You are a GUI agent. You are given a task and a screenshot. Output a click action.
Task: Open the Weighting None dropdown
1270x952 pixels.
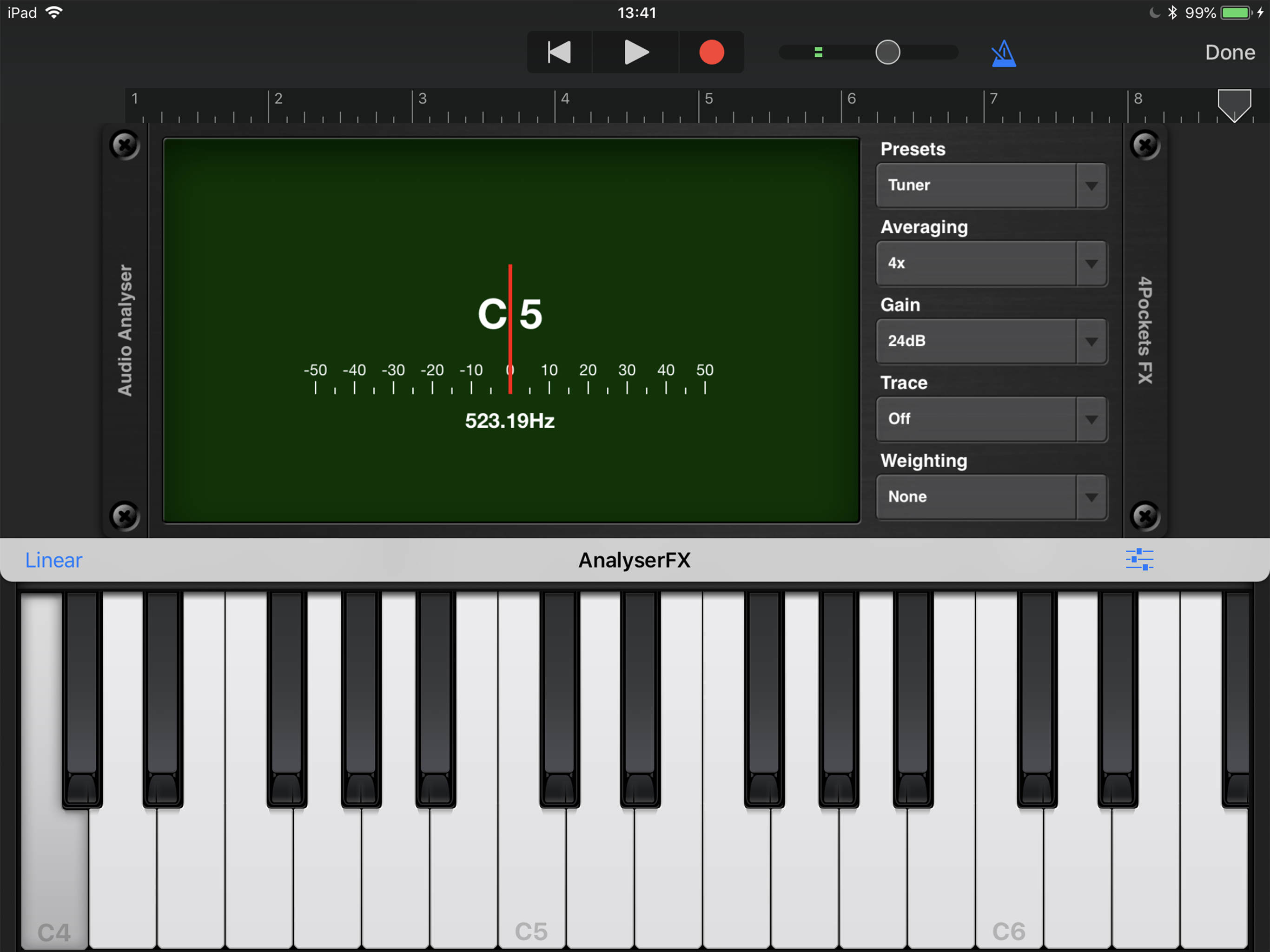click(991, 496)
